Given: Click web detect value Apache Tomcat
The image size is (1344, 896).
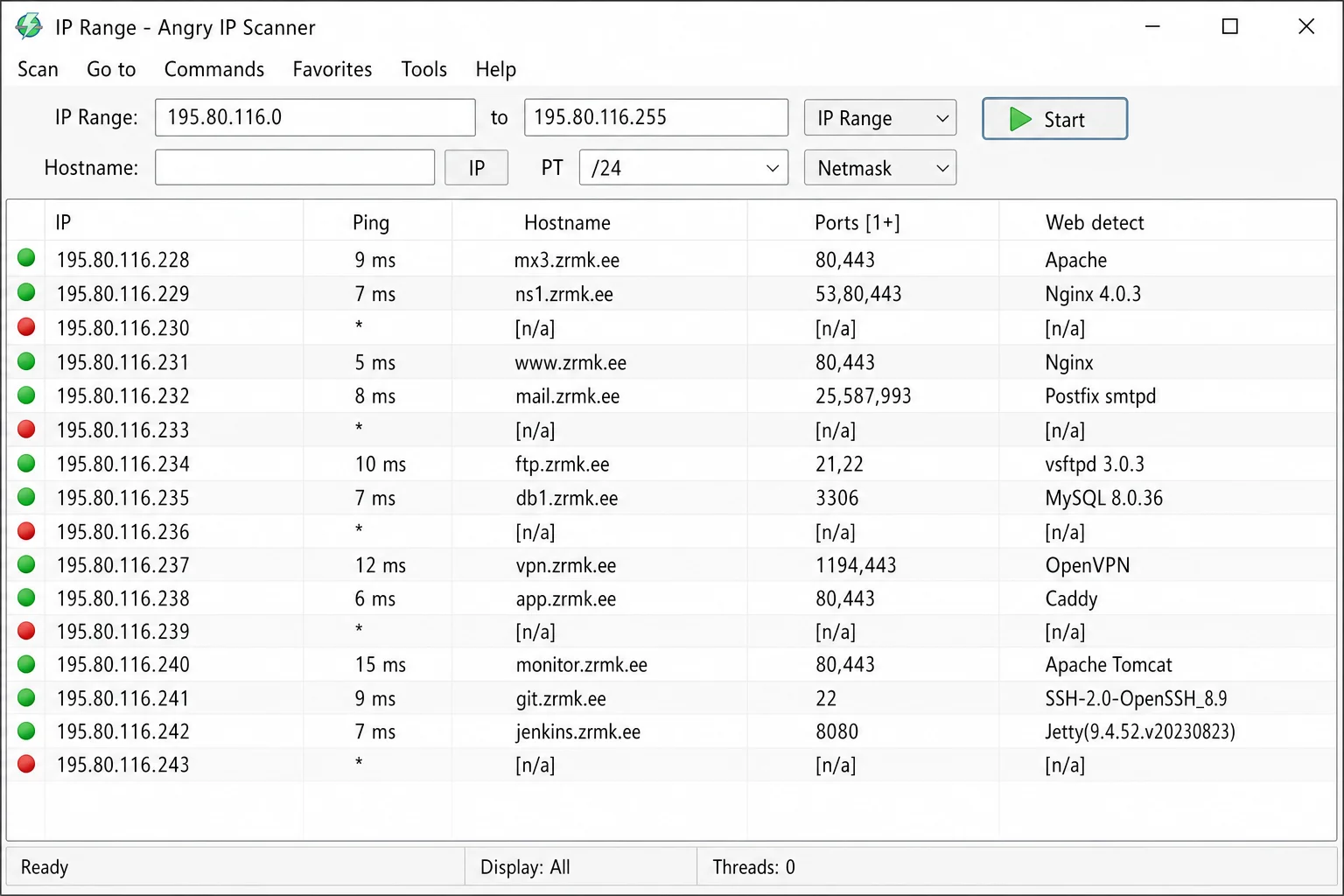Looking at the screenshot, I should coord(1109,665).
